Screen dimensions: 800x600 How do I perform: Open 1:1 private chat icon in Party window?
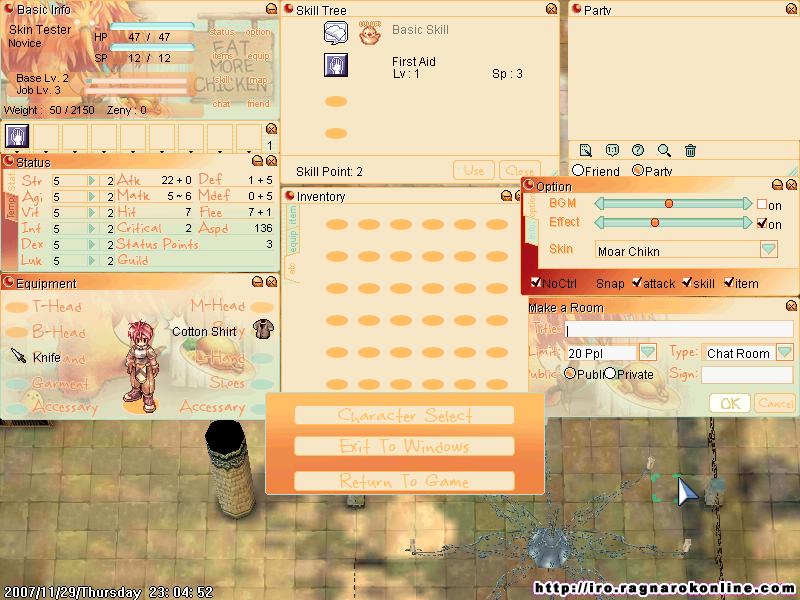612,150
